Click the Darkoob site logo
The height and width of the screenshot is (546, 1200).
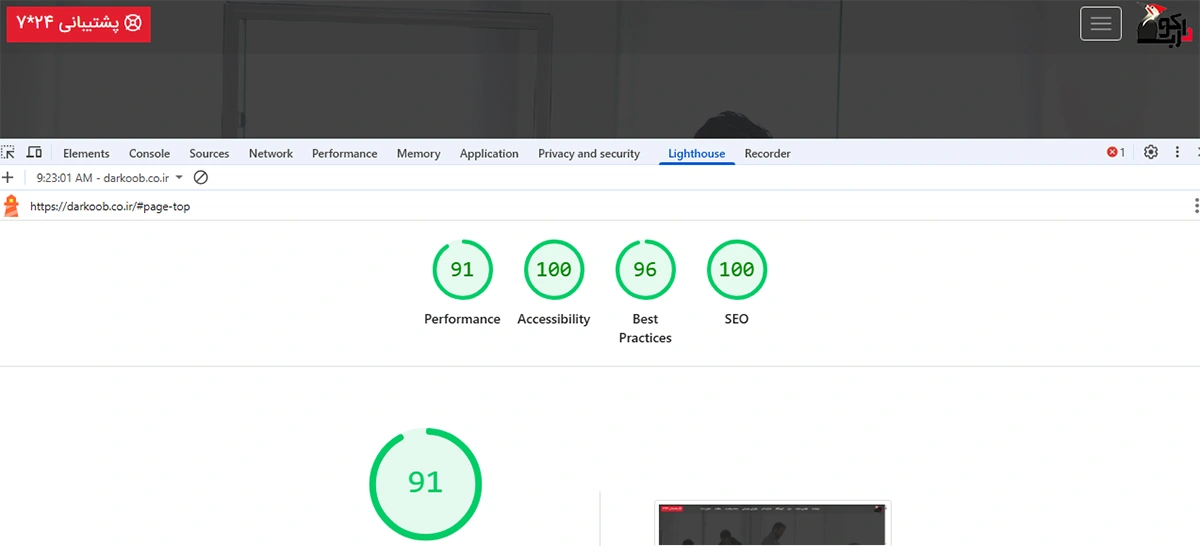coord(1165,25)
